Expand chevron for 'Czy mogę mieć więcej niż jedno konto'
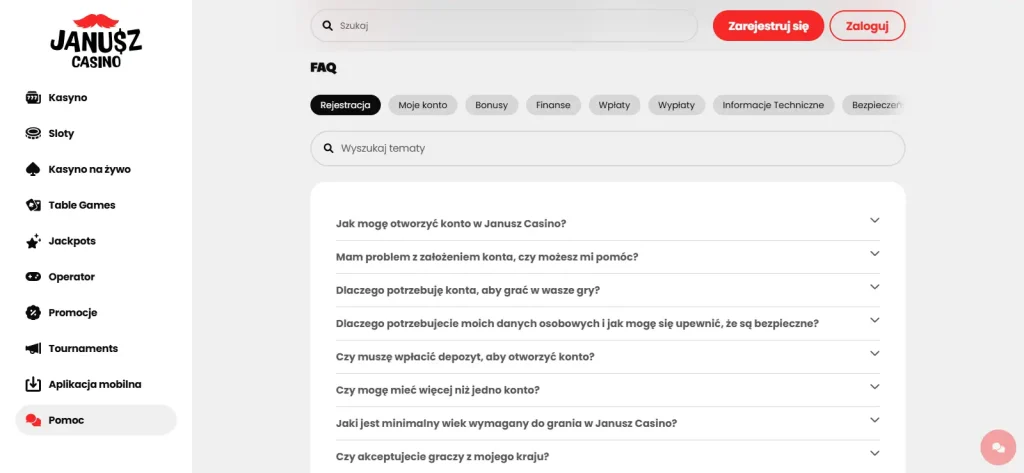Image resolution: width=1024 pixels, height=473 pixels. click(874, 387)
